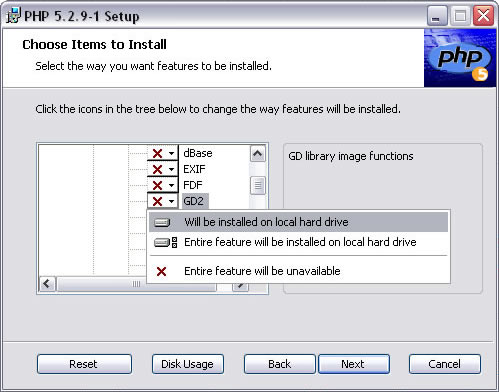Choose 'Entire feature will be installed on local hard drive'
Viewport: 499px width, 392px height.
click(x=298, y=242)
